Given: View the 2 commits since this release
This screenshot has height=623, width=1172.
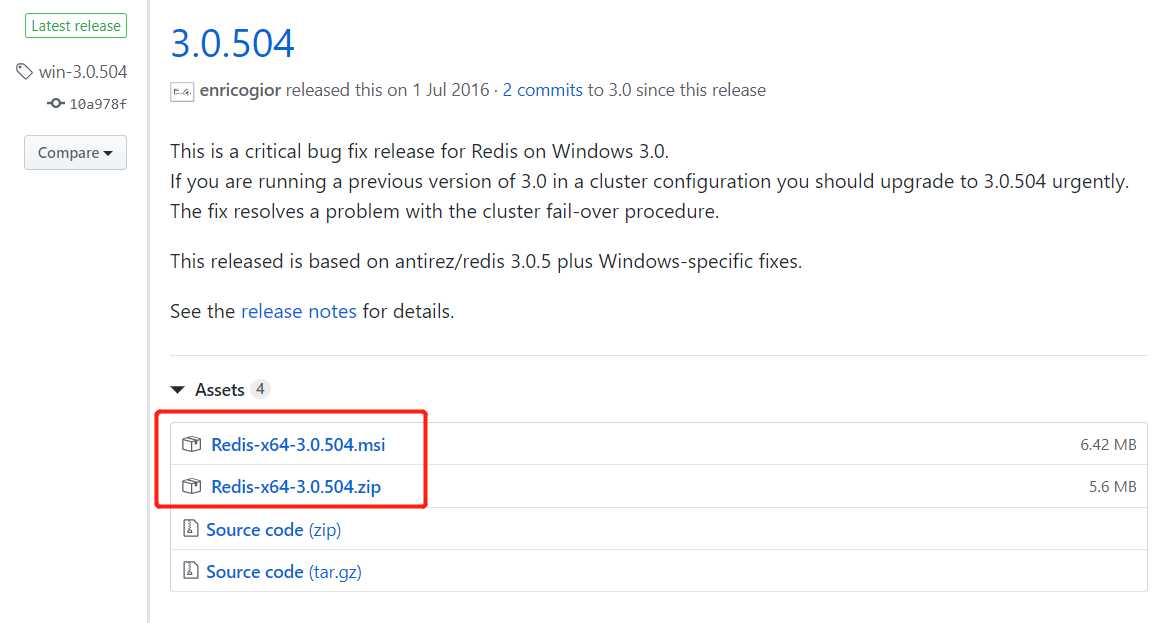Looking at the screenshot, I should tap(543, 90).
